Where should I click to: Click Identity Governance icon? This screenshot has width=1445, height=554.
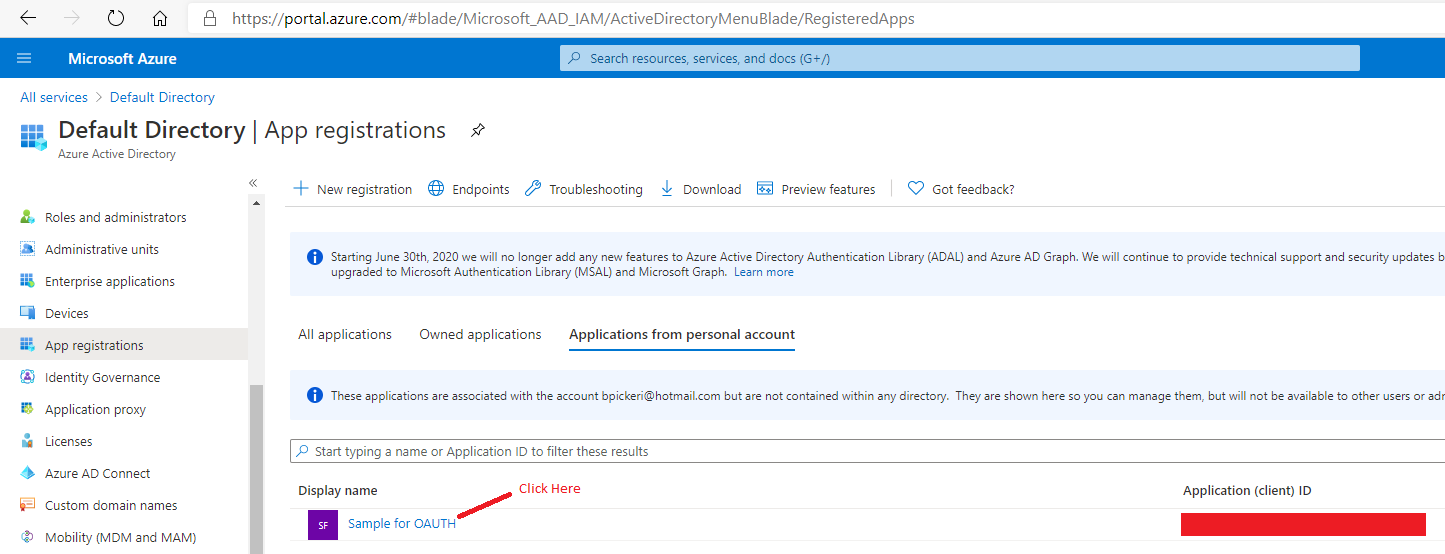(x=27, y=377)
